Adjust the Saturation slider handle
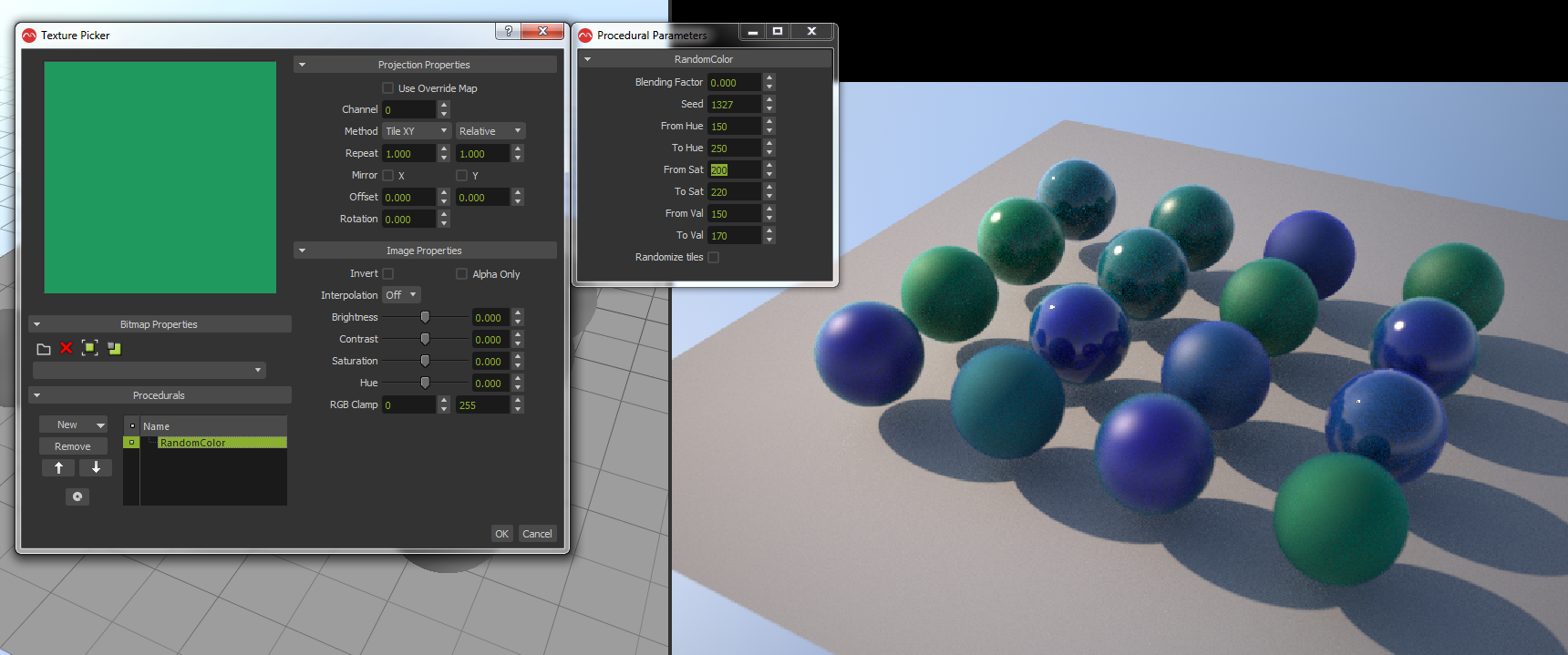This screenshot has height=655, width=1568. tap(425, 361)
